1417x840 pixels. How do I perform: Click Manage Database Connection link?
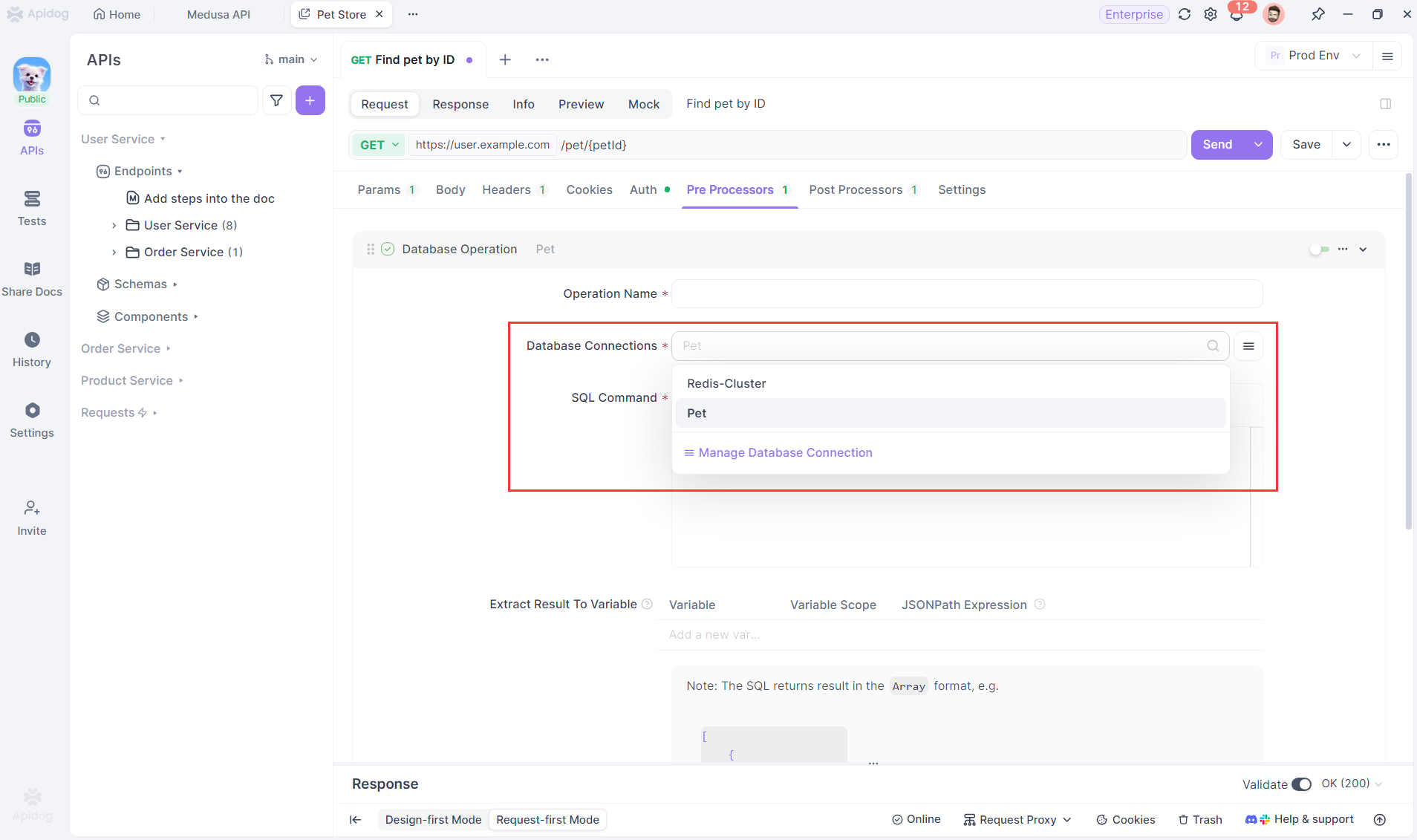click(x=778, y=453)
